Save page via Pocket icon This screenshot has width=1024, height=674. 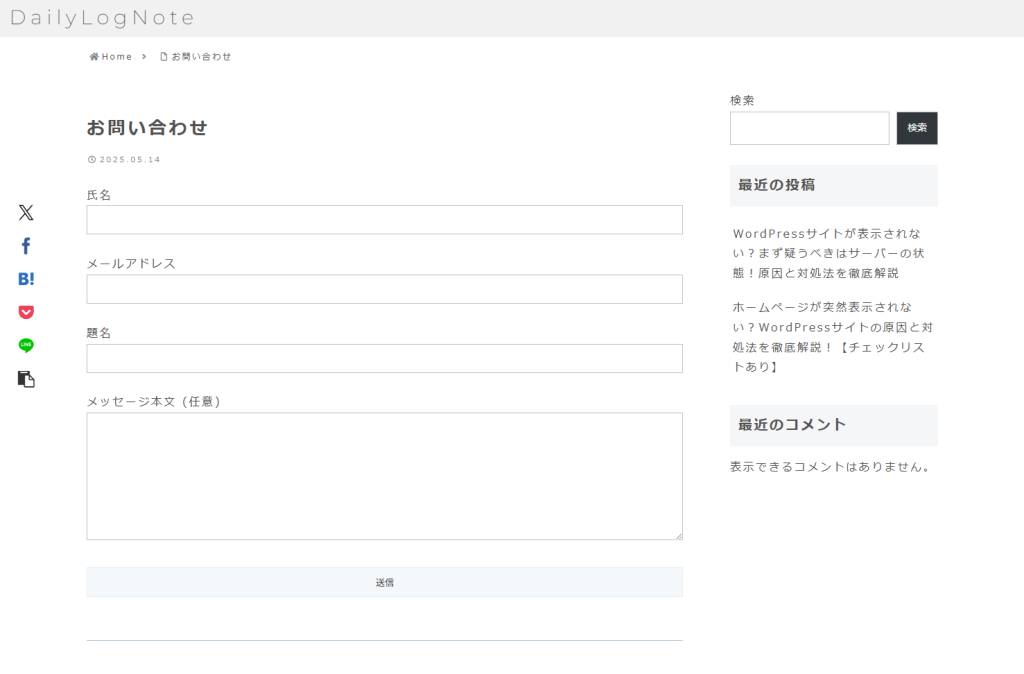pyautogui.click(x=26, y=312)
